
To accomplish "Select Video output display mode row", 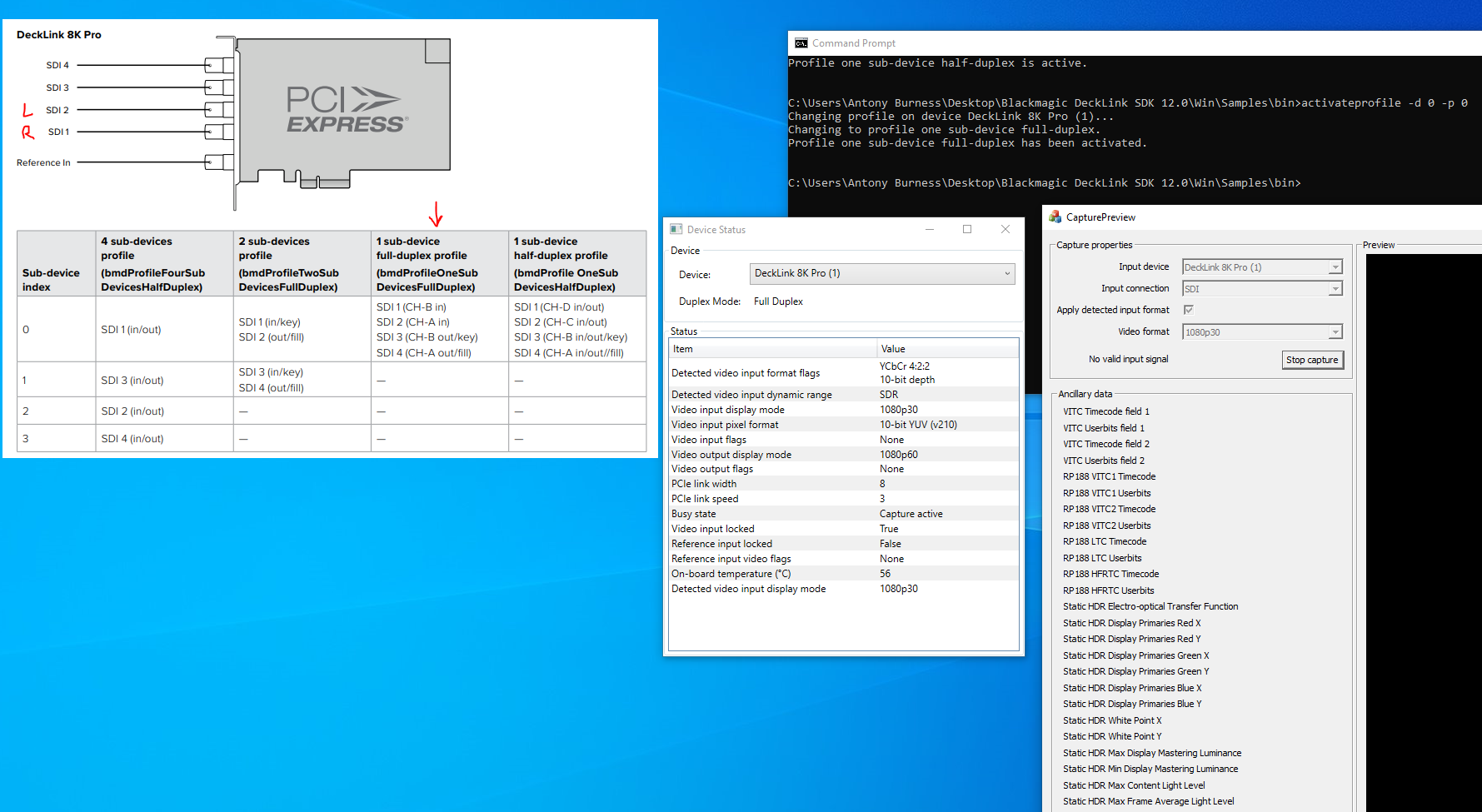I will (844, 455).
